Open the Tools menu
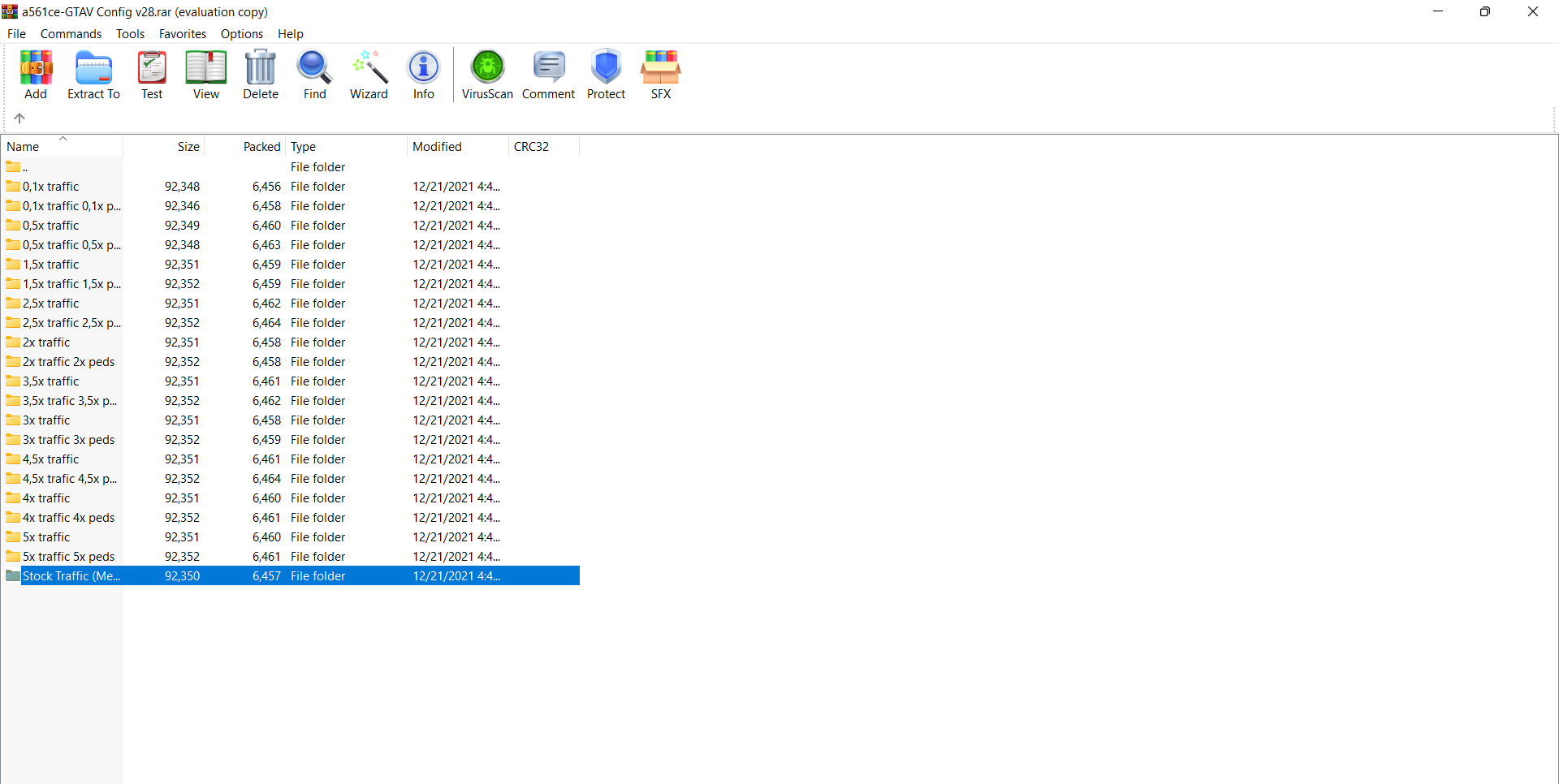 click(x=130, y=34)
